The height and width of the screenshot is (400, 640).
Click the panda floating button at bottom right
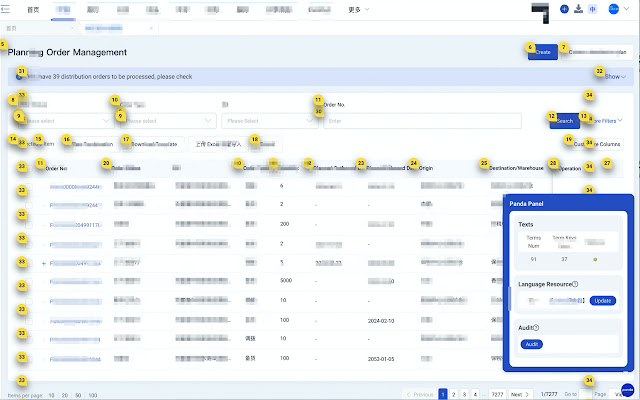pos(627,390)
